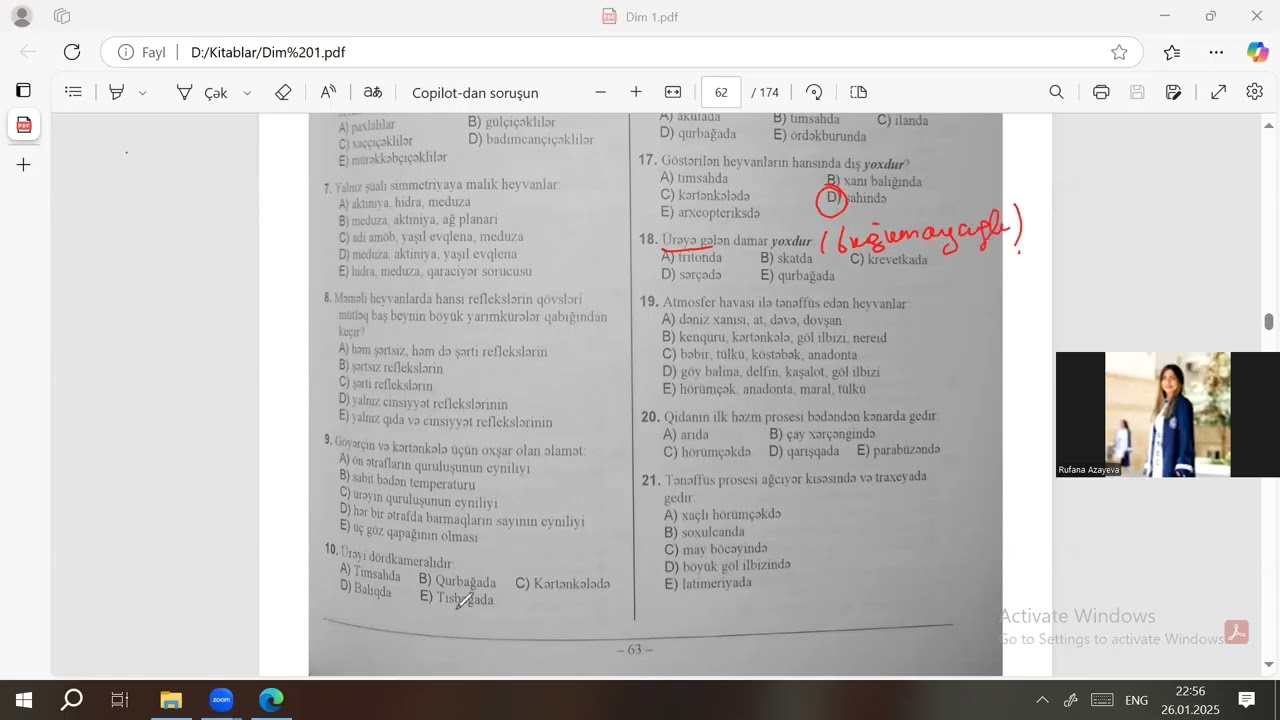Click question text "Ürəyi dördkameralıdır"
The image size is (1280, 720).
click(397, 559)
